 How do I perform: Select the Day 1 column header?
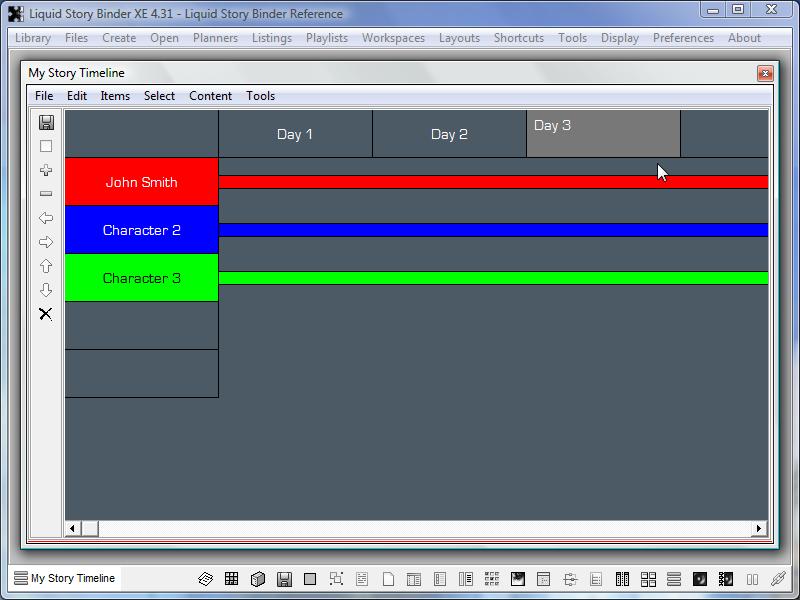(x=295, y=134)
